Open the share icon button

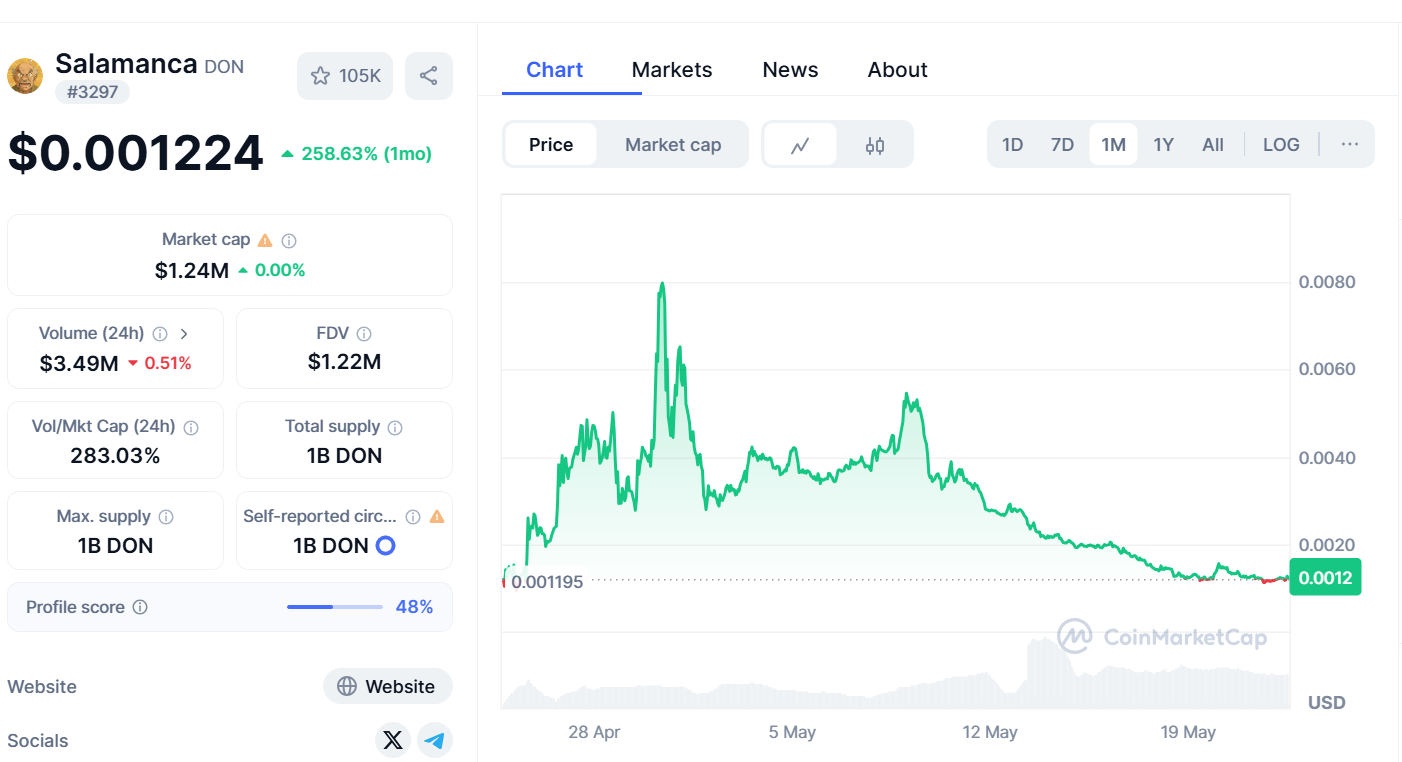pos(429,76)
